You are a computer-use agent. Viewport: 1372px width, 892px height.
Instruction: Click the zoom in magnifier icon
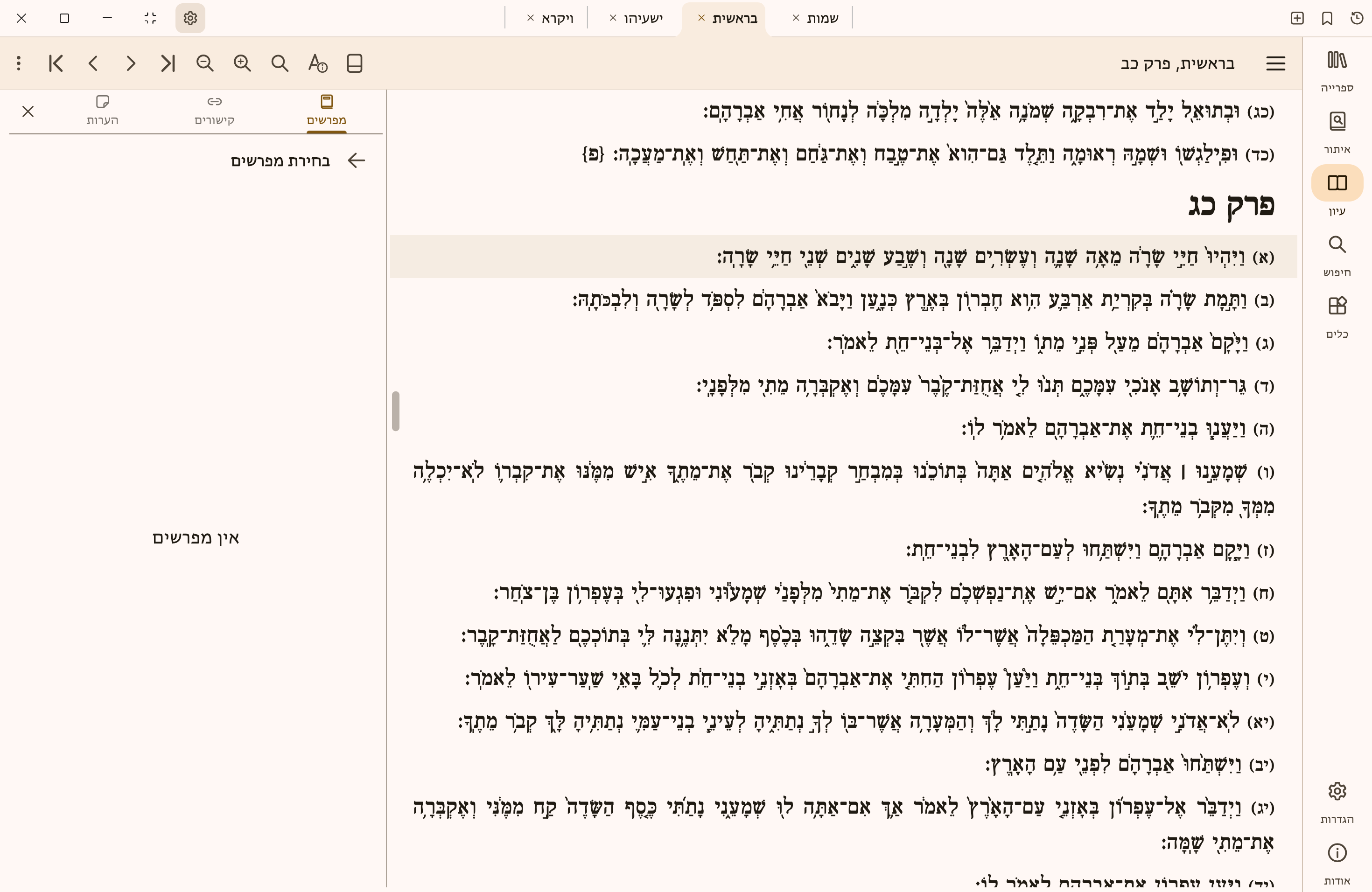(x=242, y=63)
